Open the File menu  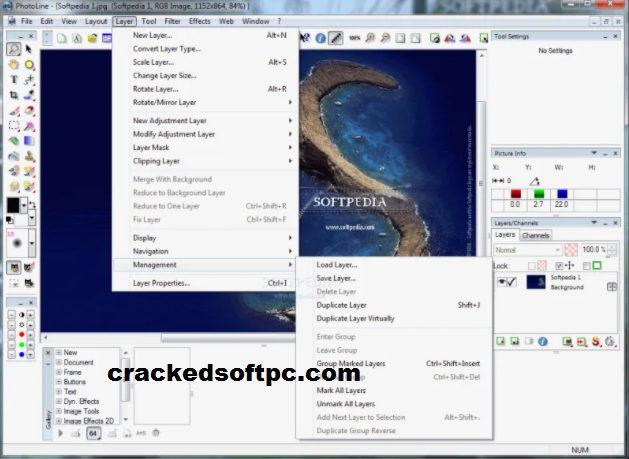click(x=27, y=21)
